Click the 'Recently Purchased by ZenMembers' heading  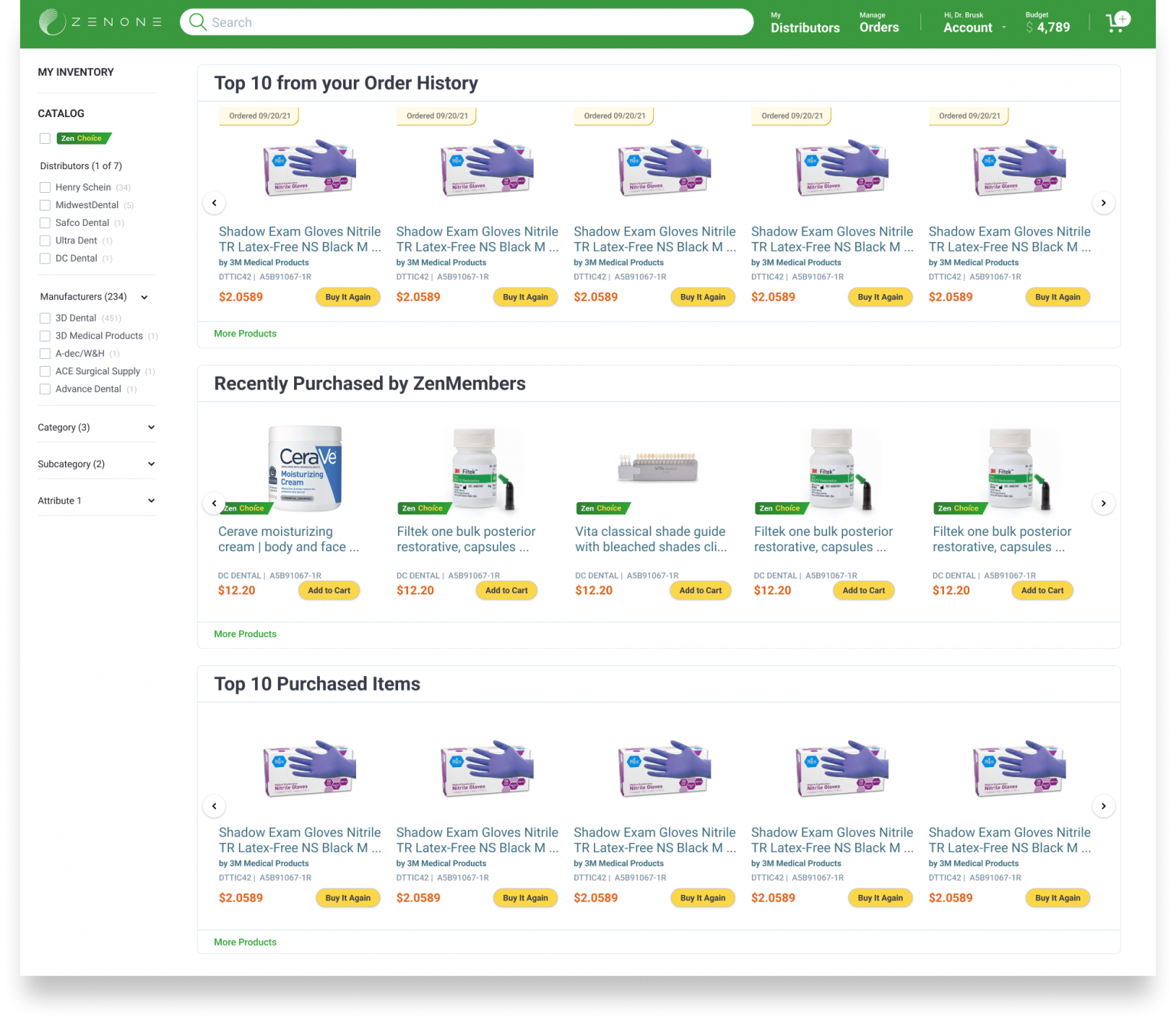(370, 384)
